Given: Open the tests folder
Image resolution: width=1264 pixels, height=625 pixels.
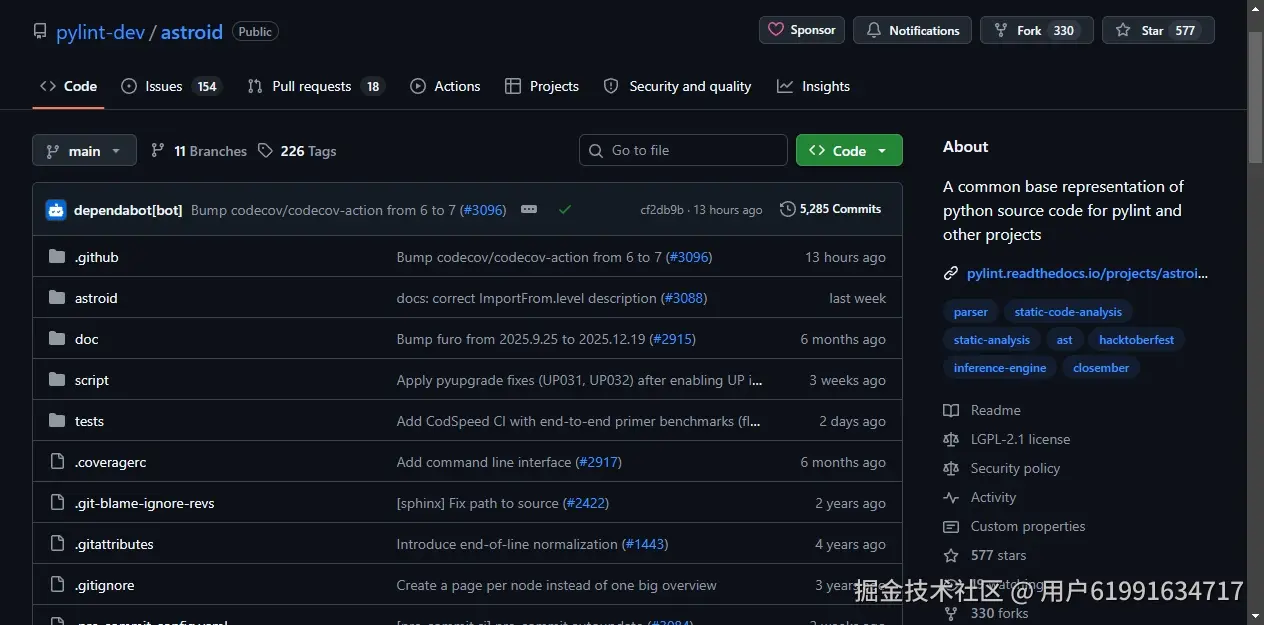Looking at the screenshot, I should pos(89,421).
